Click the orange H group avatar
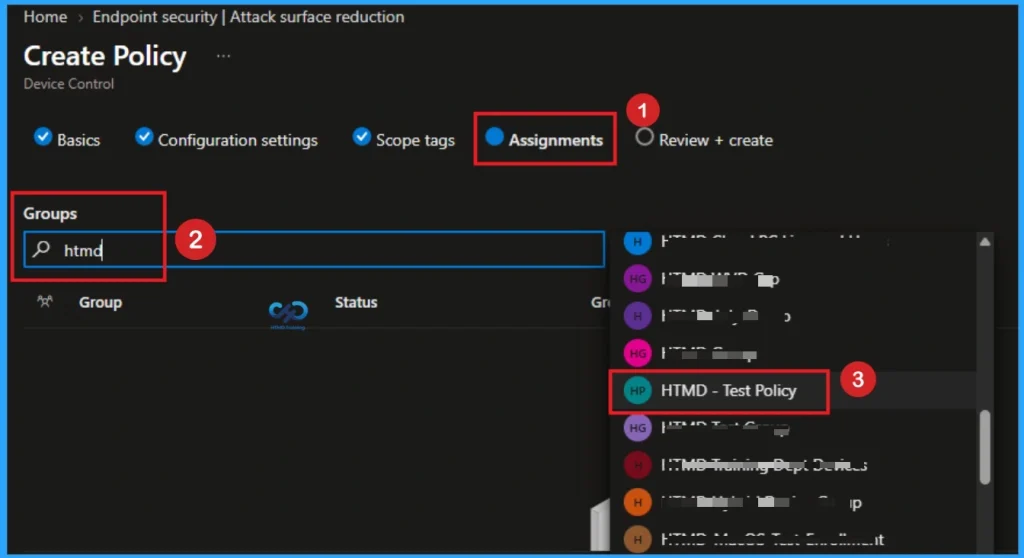Screen dimensions: 1024x558 [637, 502]
